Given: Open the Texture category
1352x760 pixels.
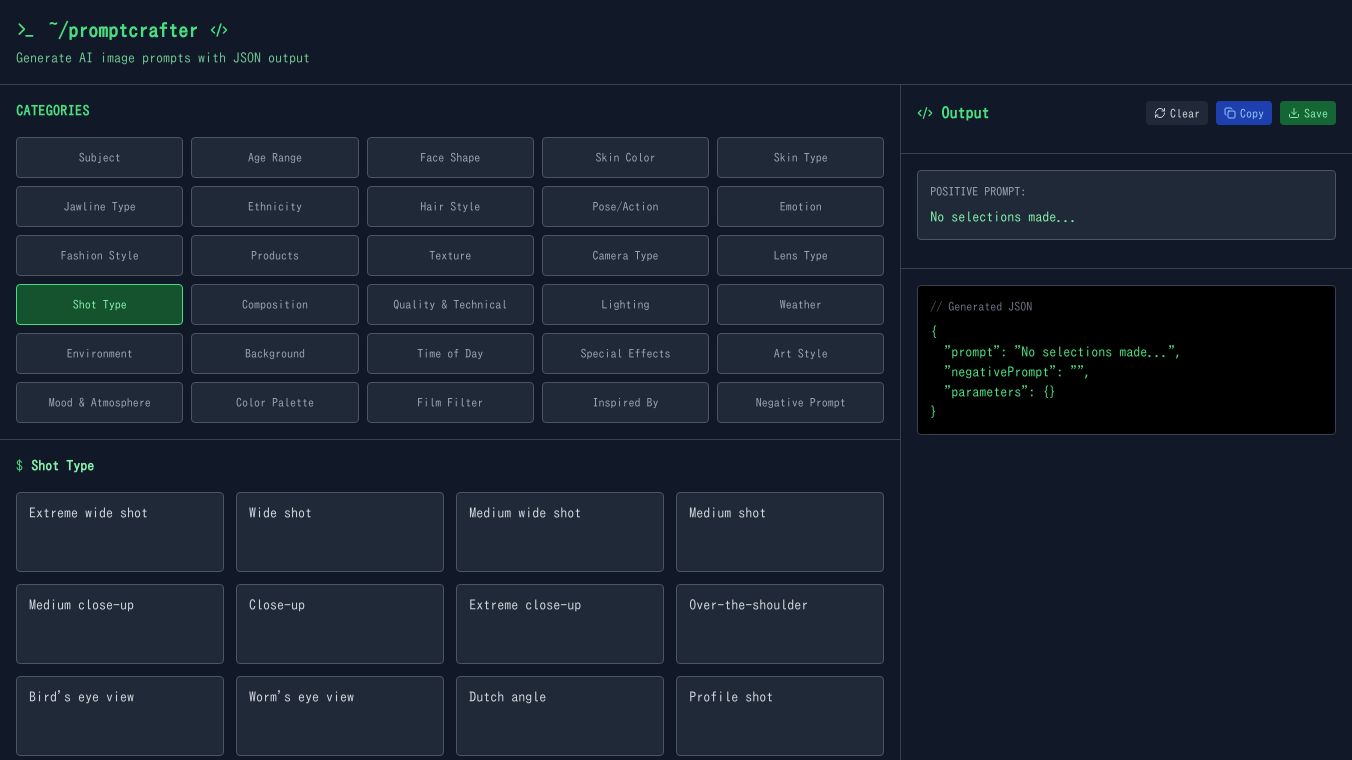Looking at the screenshot, I should point(450,255).
